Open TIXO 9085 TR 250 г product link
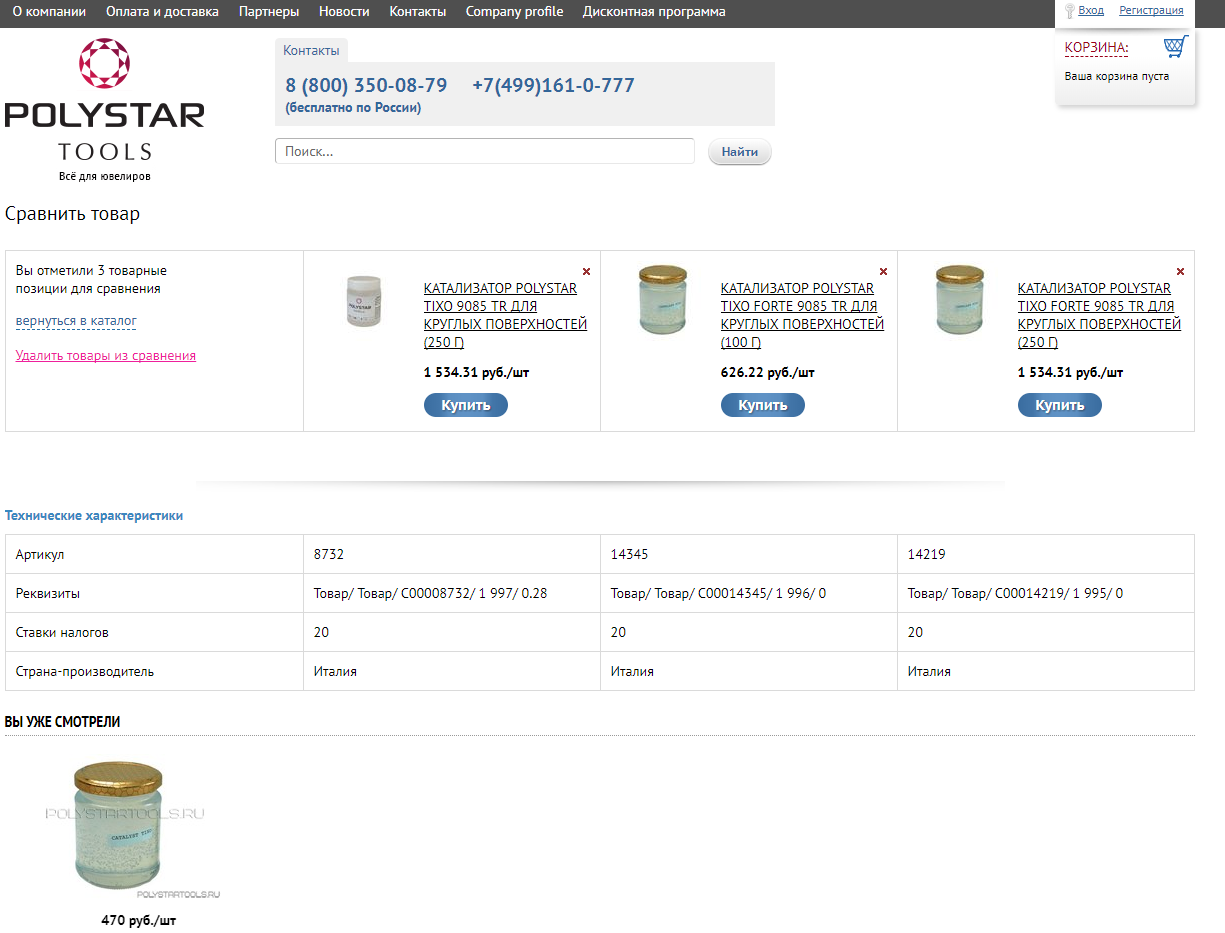Image resolution: width=1225 pixels, height=933 pixels. (505, 315)
